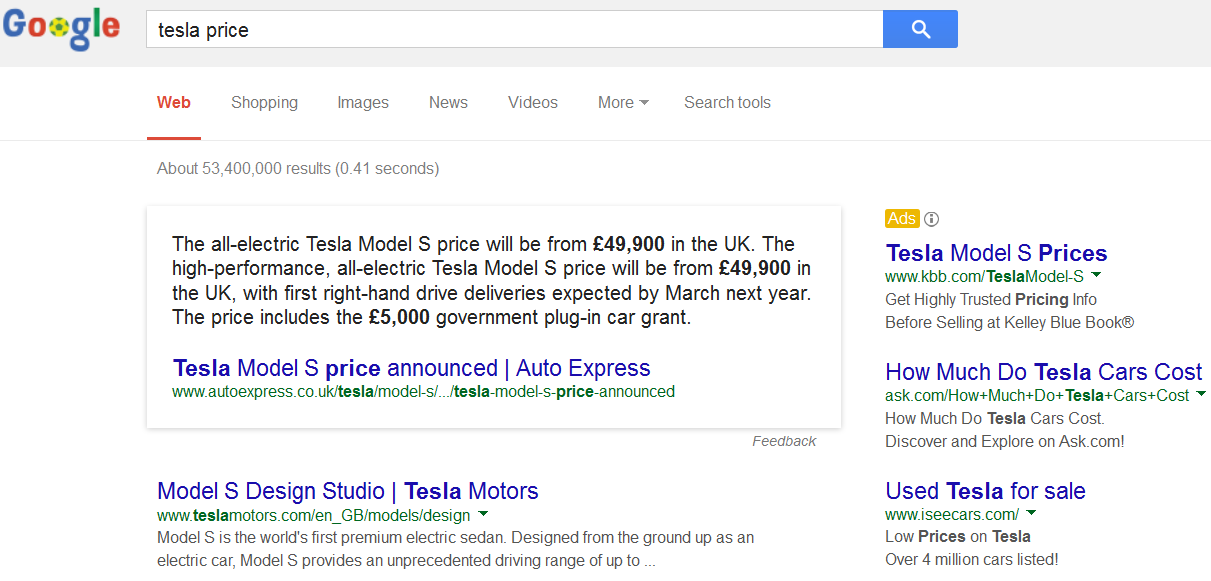This screenshot has height=581, width=1211.
Task: Open Tesla Model S Prices ad
Action: tap(996, 253)
